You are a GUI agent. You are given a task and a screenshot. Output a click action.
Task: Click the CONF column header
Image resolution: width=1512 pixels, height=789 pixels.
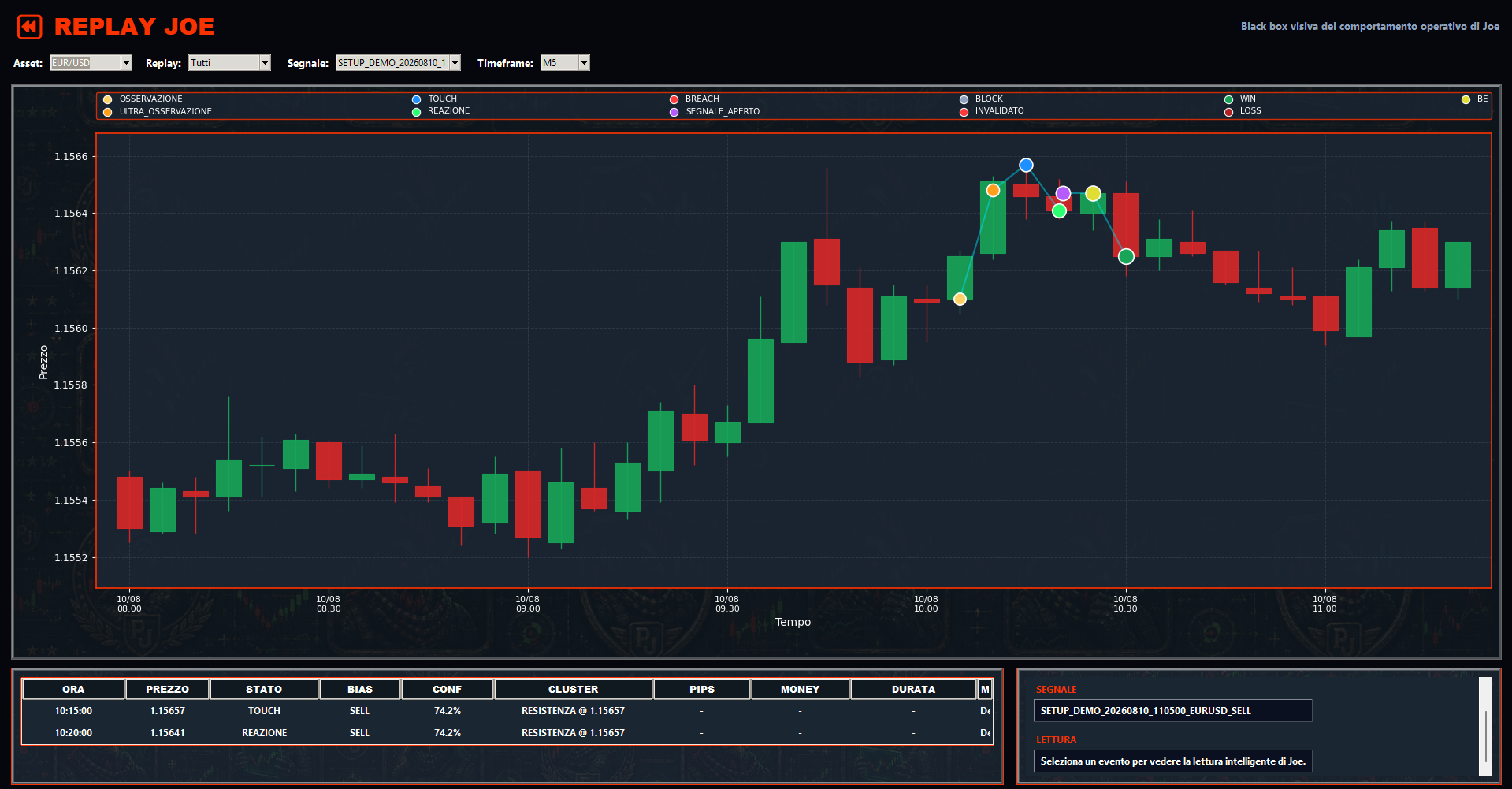point(447,689)
